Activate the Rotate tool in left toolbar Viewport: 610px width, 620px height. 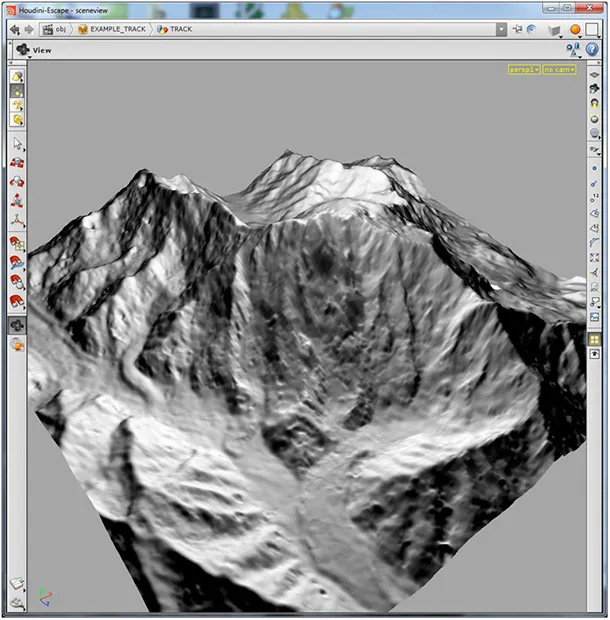click(17, 181)
